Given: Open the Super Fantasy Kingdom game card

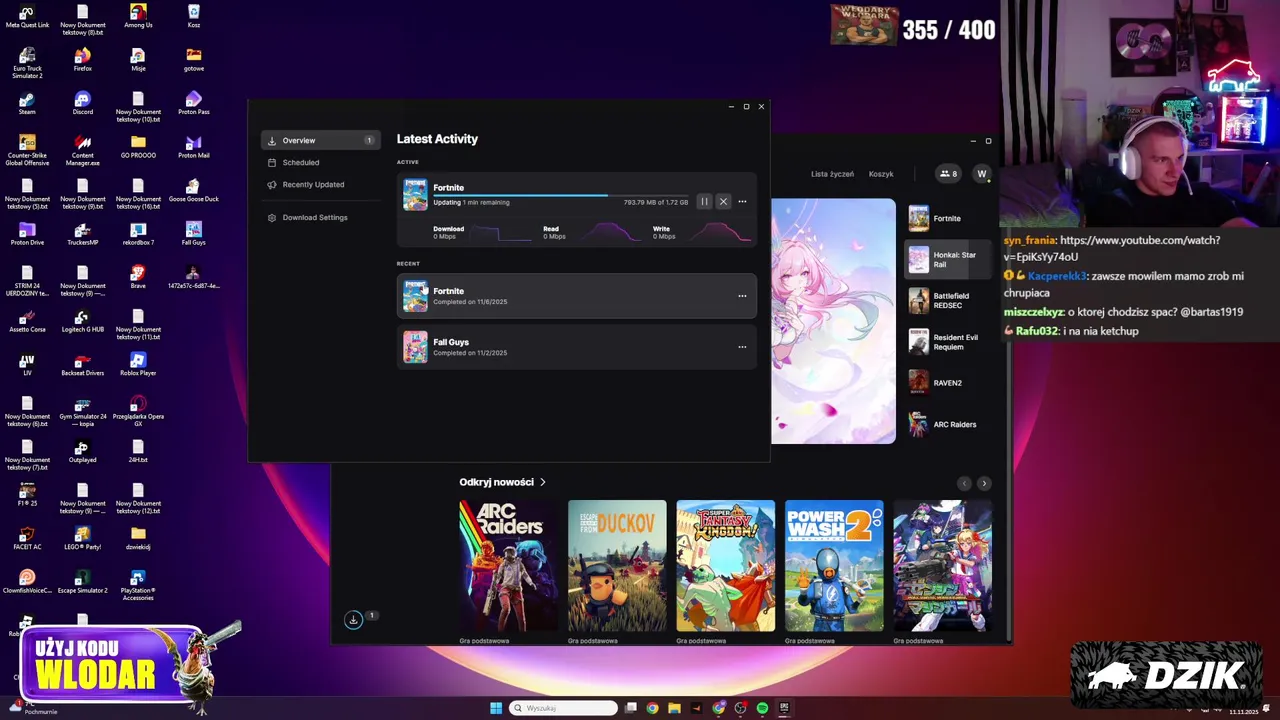Looking at the screenshot, I should [725, 566].
